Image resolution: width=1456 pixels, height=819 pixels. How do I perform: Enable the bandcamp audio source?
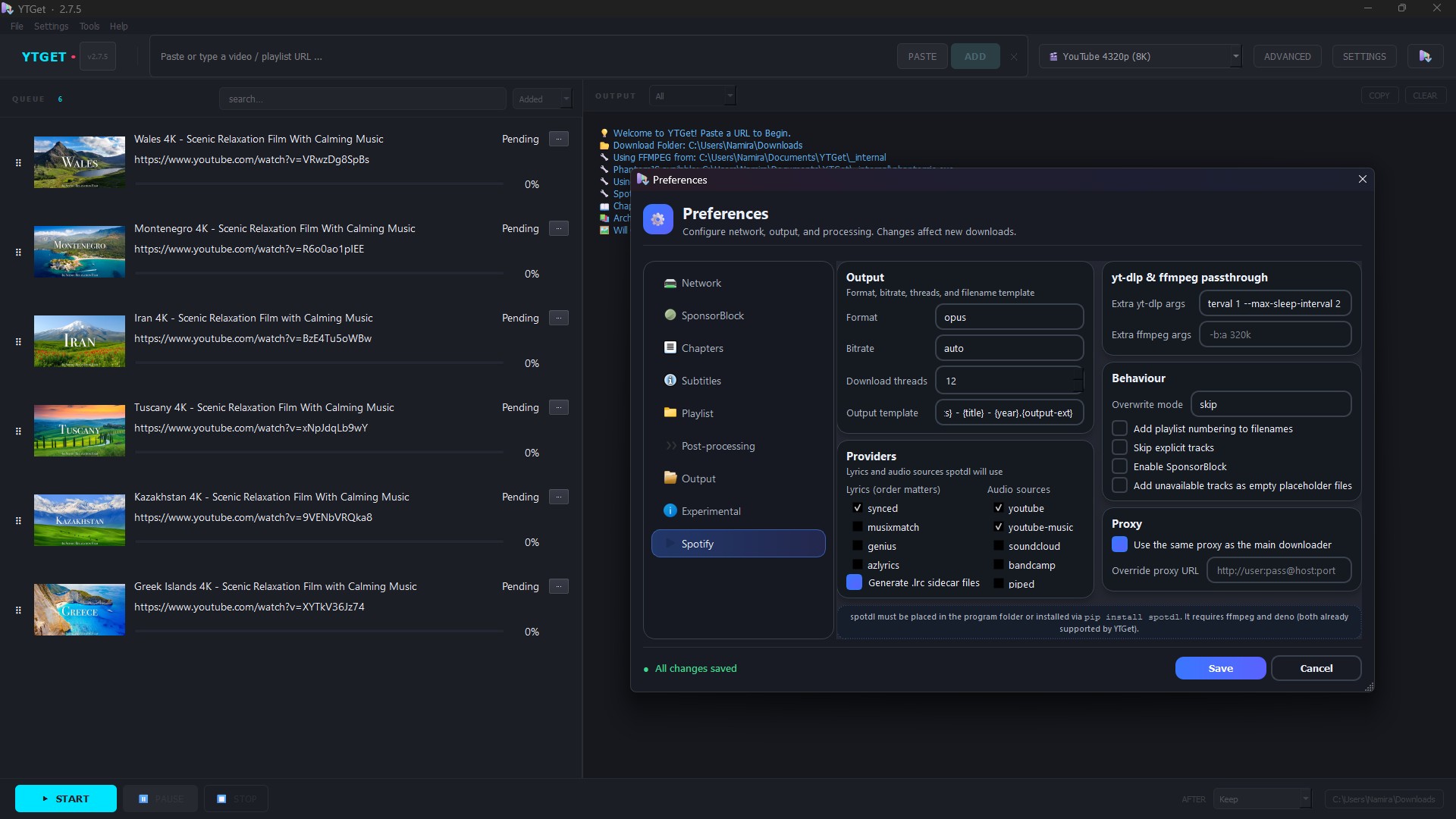(x=998, y=565)
